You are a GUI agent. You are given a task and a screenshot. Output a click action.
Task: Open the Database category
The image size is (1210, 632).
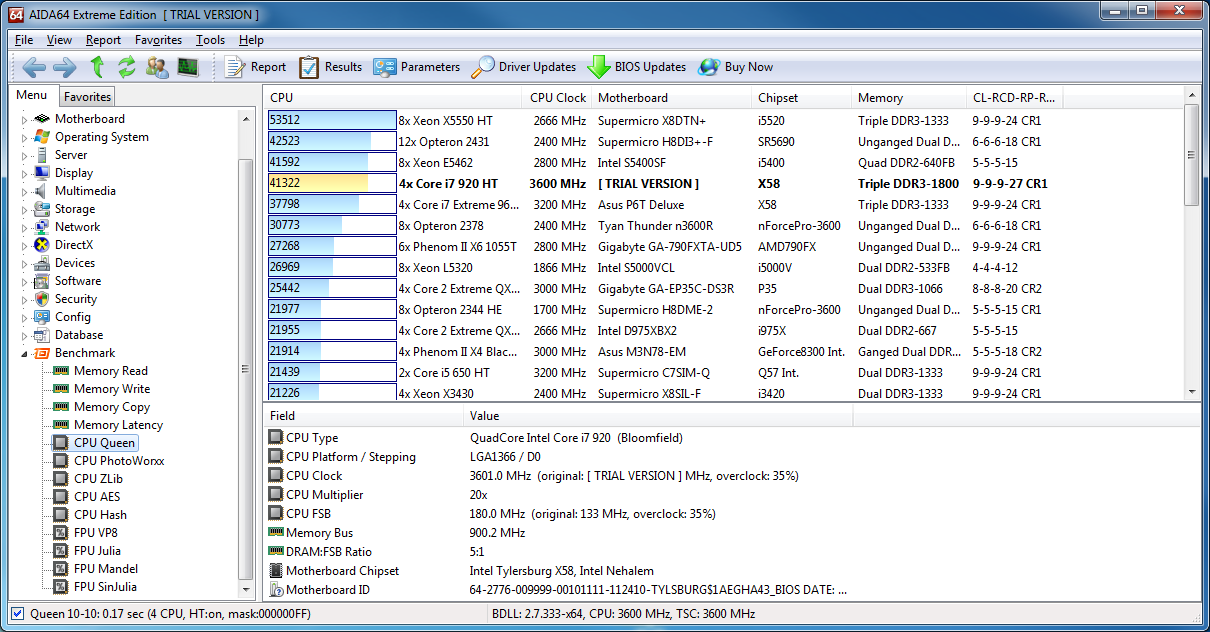point(79,335)
